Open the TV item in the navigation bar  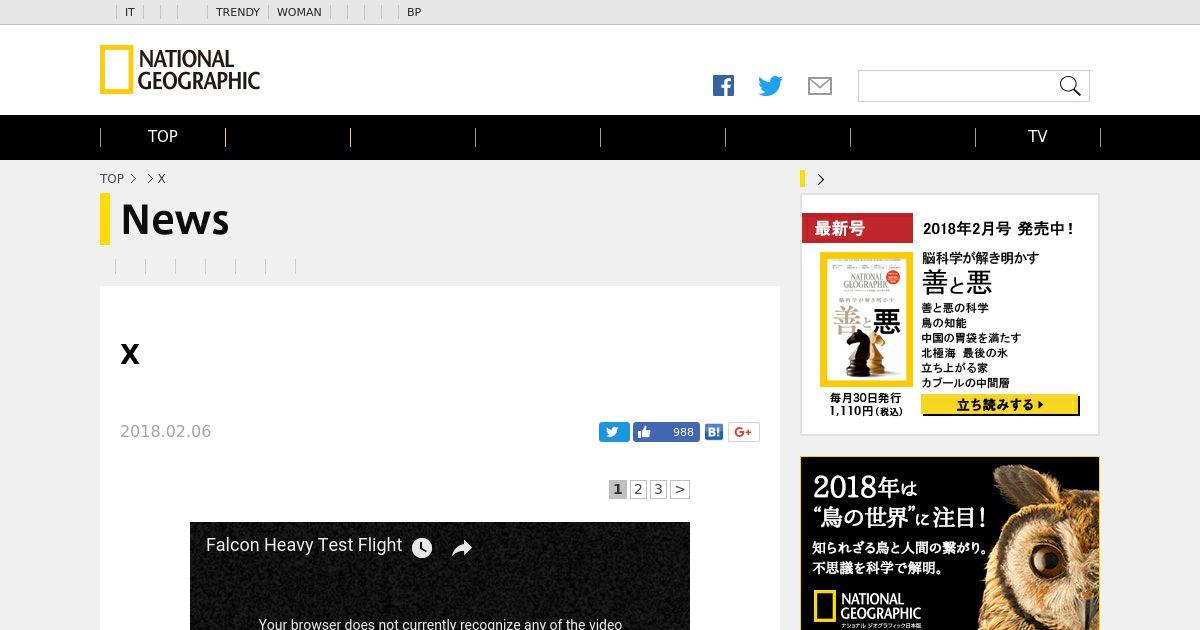click(1038, 137)
